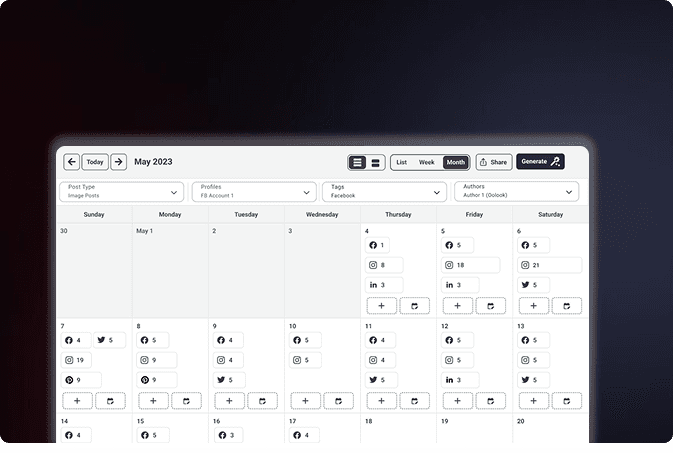Open the Post Type dropdown

(x=121, y=192)
